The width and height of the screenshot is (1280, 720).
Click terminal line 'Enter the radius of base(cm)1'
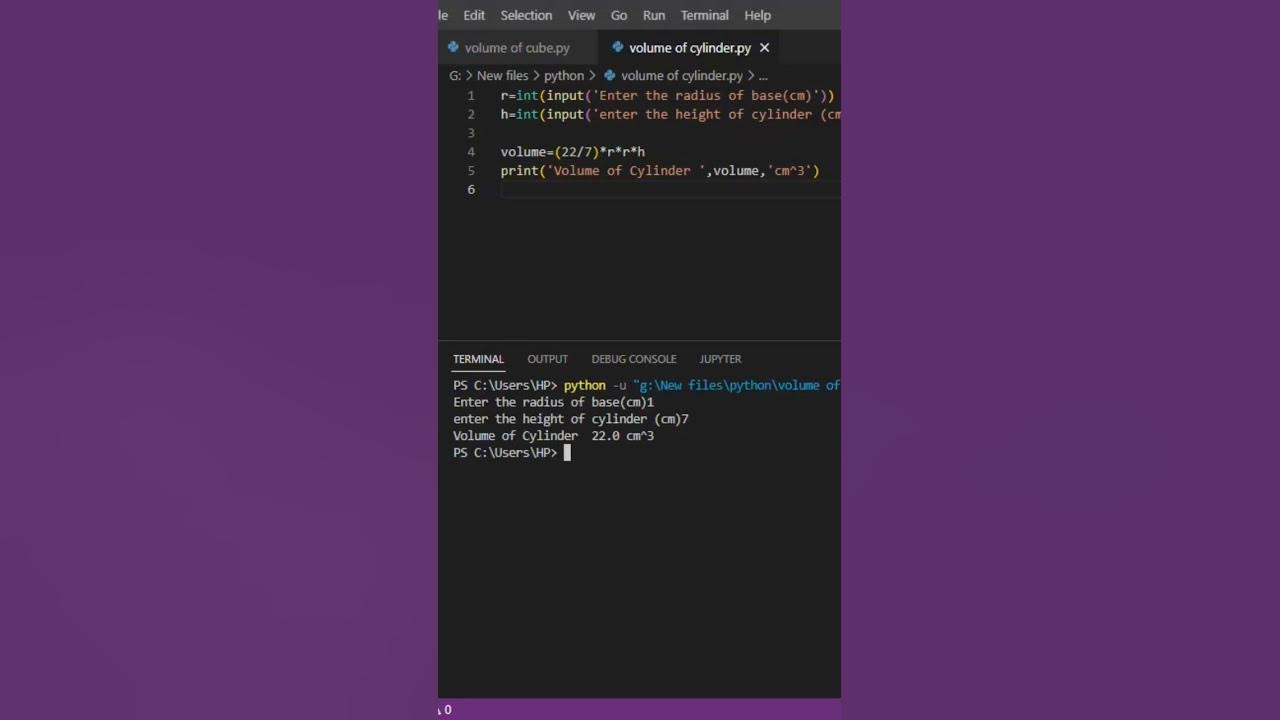tap(553, 402)
